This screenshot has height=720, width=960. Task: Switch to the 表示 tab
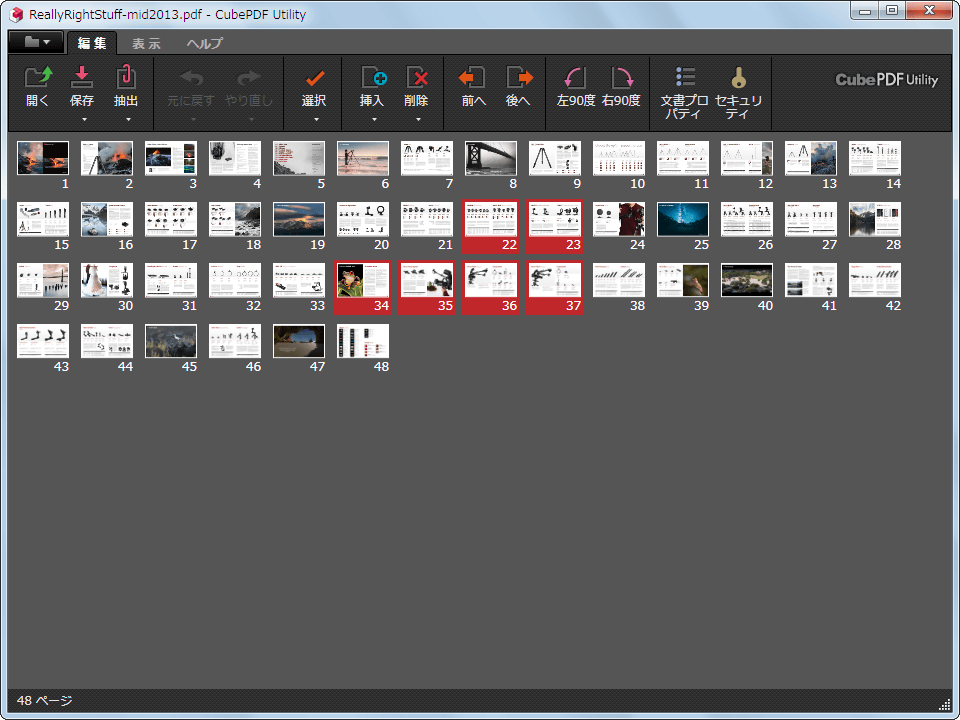point(146,43)
